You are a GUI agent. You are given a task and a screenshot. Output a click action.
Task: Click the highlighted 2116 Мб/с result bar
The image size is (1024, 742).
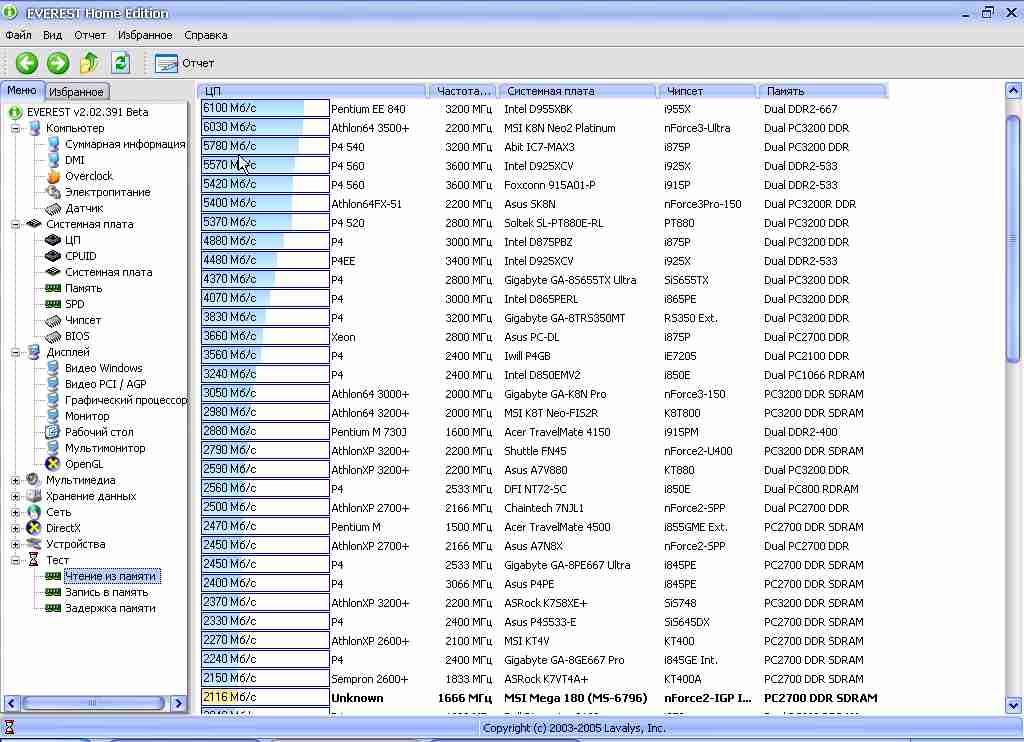pyautogui.click(x=265, y=697)
